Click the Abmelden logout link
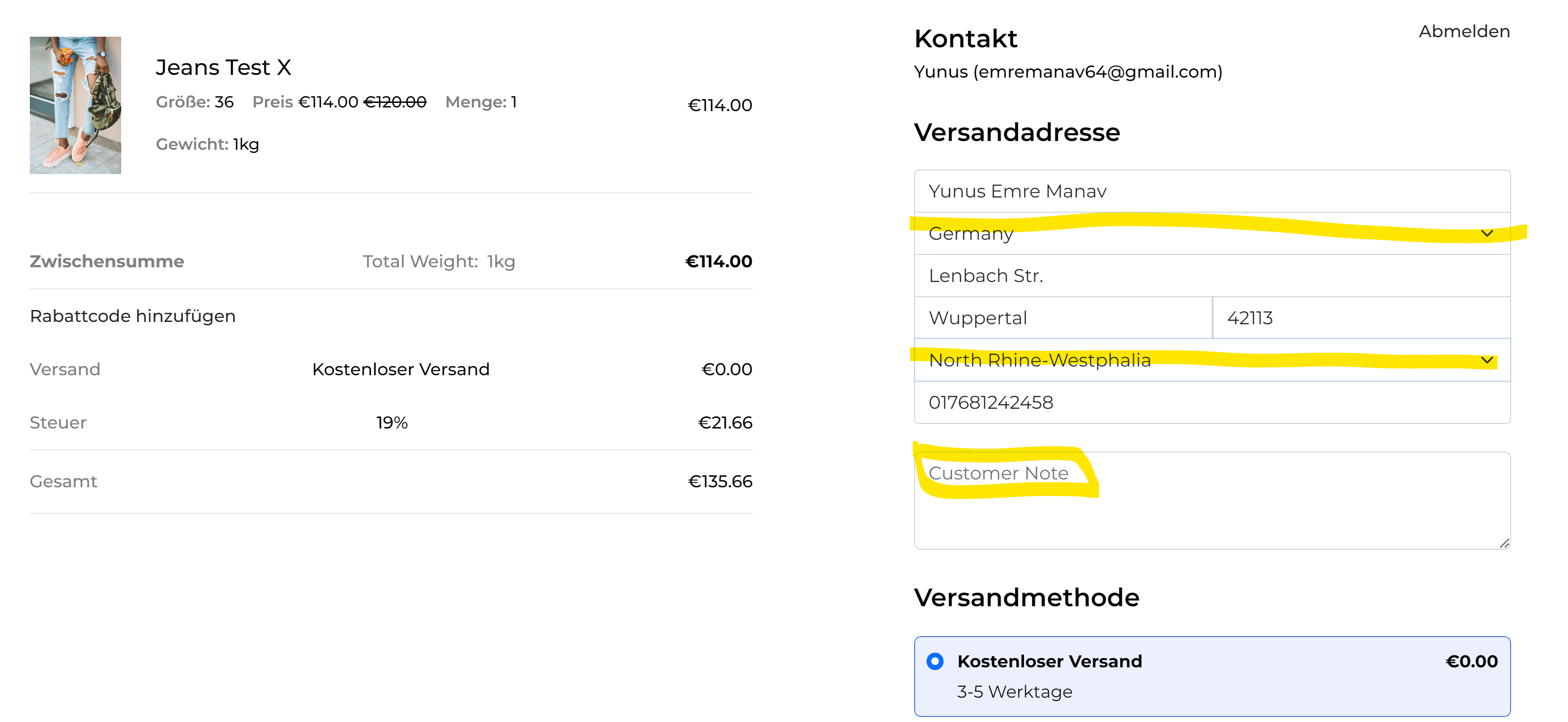 click(x=1464, y=32)
